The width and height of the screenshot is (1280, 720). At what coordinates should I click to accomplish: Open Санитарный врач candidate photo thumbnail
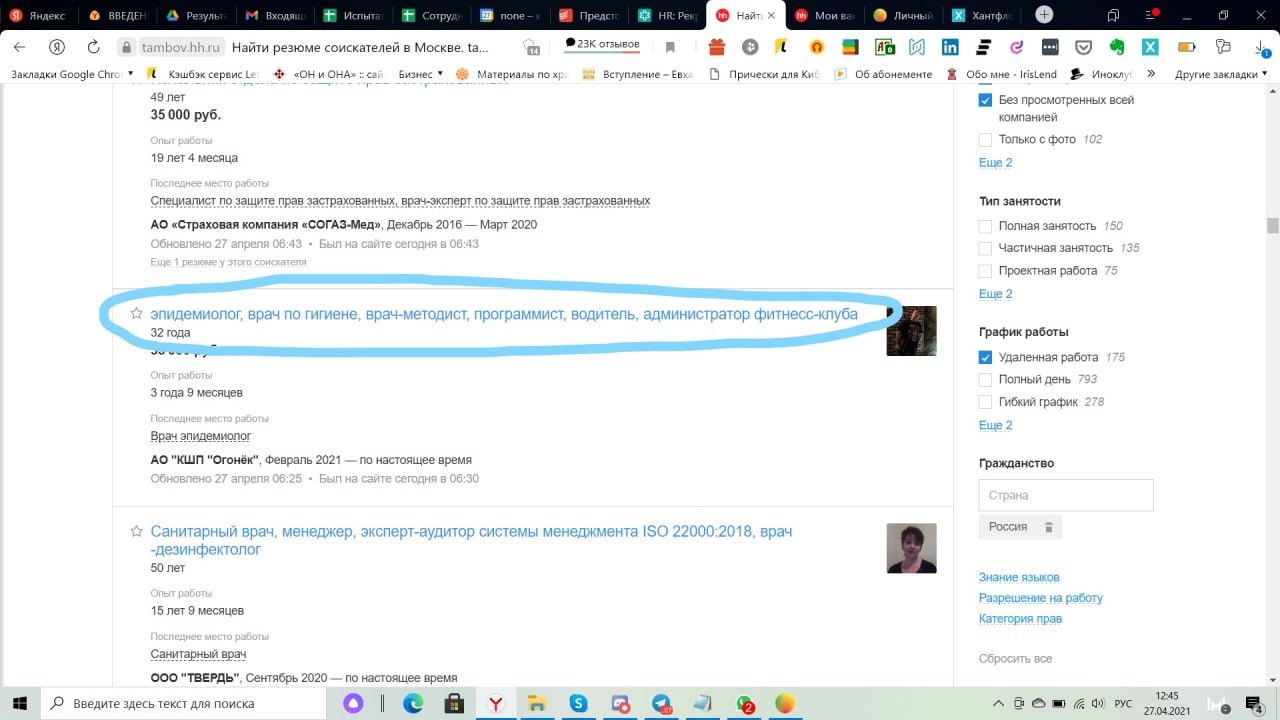click(x=911, y=548)
